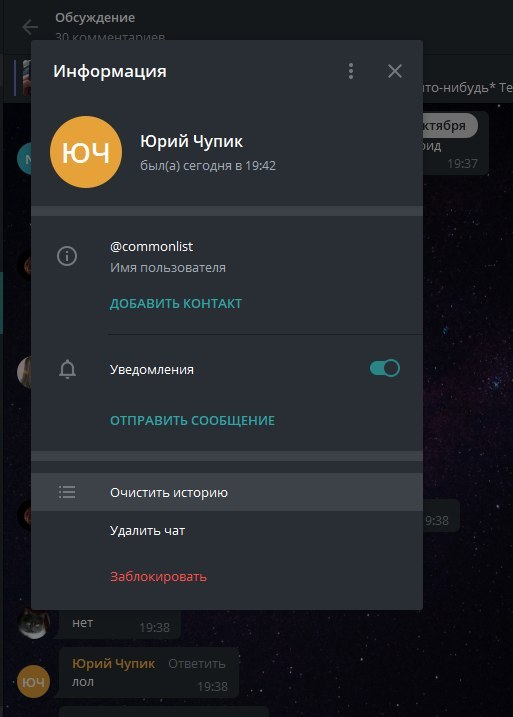Click the Имя пользователя label

[167, 268]
